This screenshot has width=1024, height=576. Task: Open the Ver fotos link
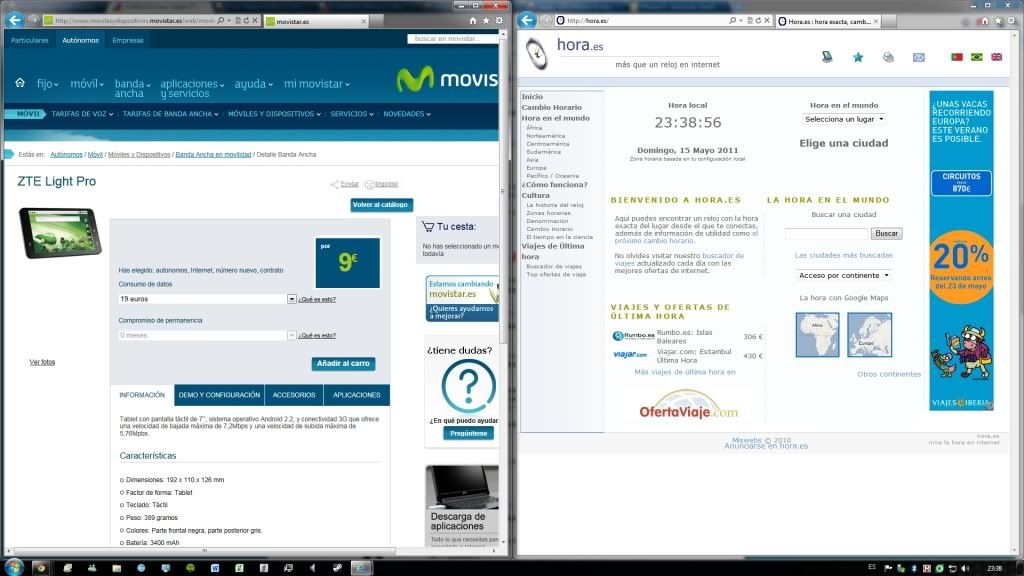(x=42, y=362)
